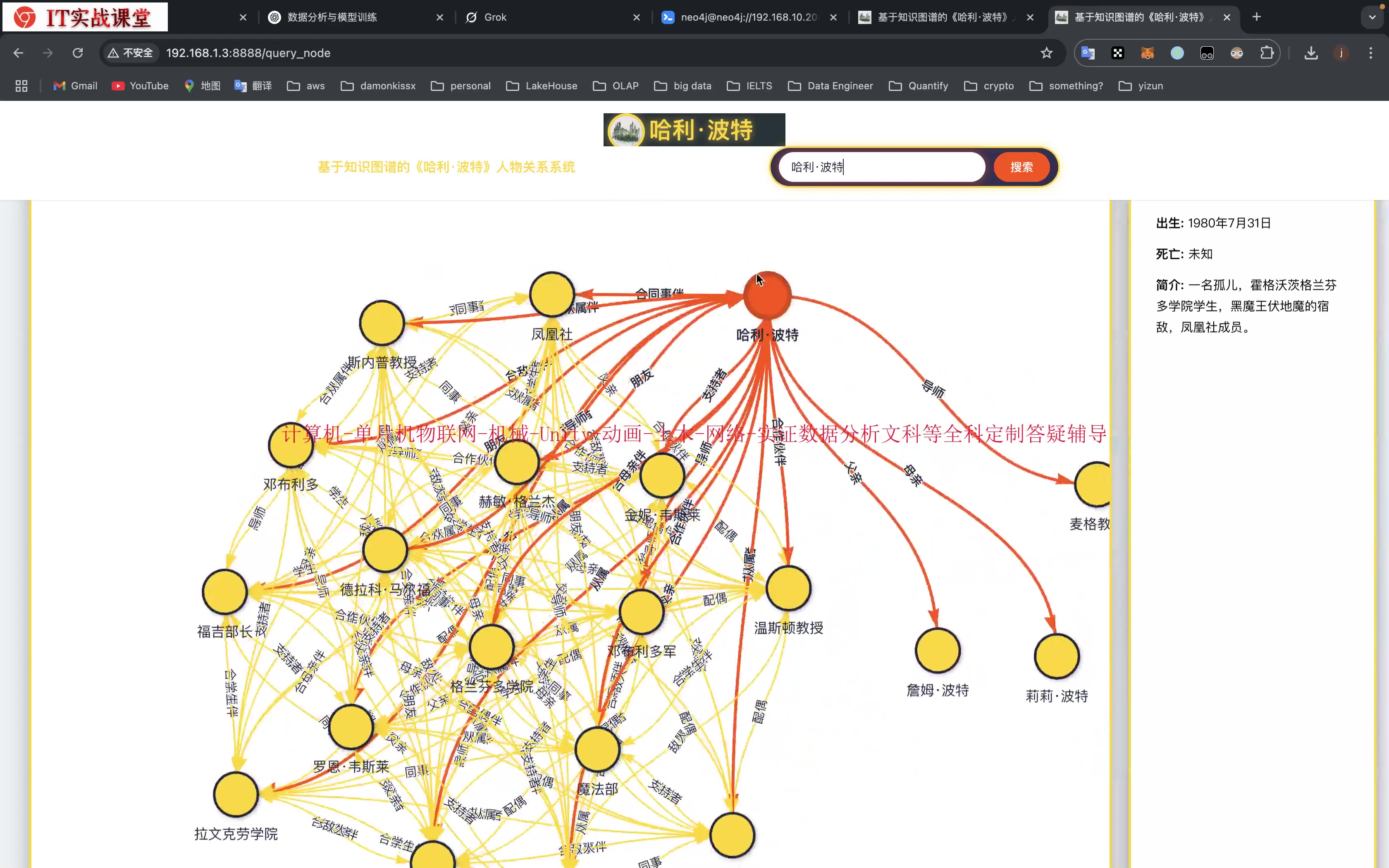Open Chrome three-dot menu
The height and width of the screenshot is (868, 1389).
click(x=1371, y=53)
